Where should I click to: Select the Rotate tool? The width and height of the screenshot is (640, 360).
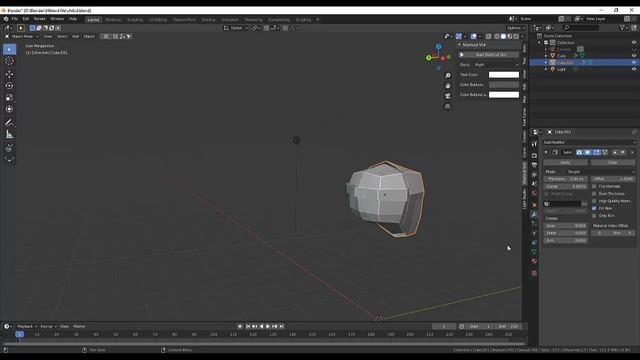tap(9, 86)
